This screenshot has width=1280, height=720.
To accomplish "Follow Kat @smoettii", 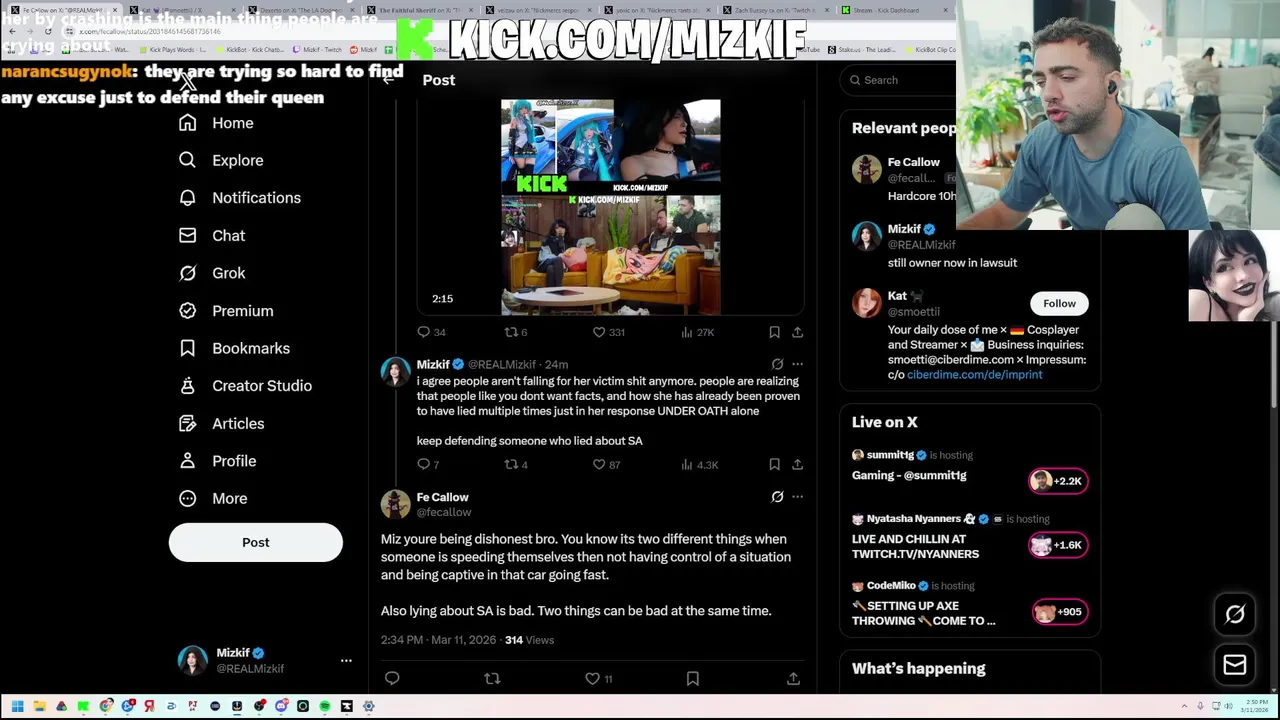I will pyautogui.click(x=1059, y=304).
